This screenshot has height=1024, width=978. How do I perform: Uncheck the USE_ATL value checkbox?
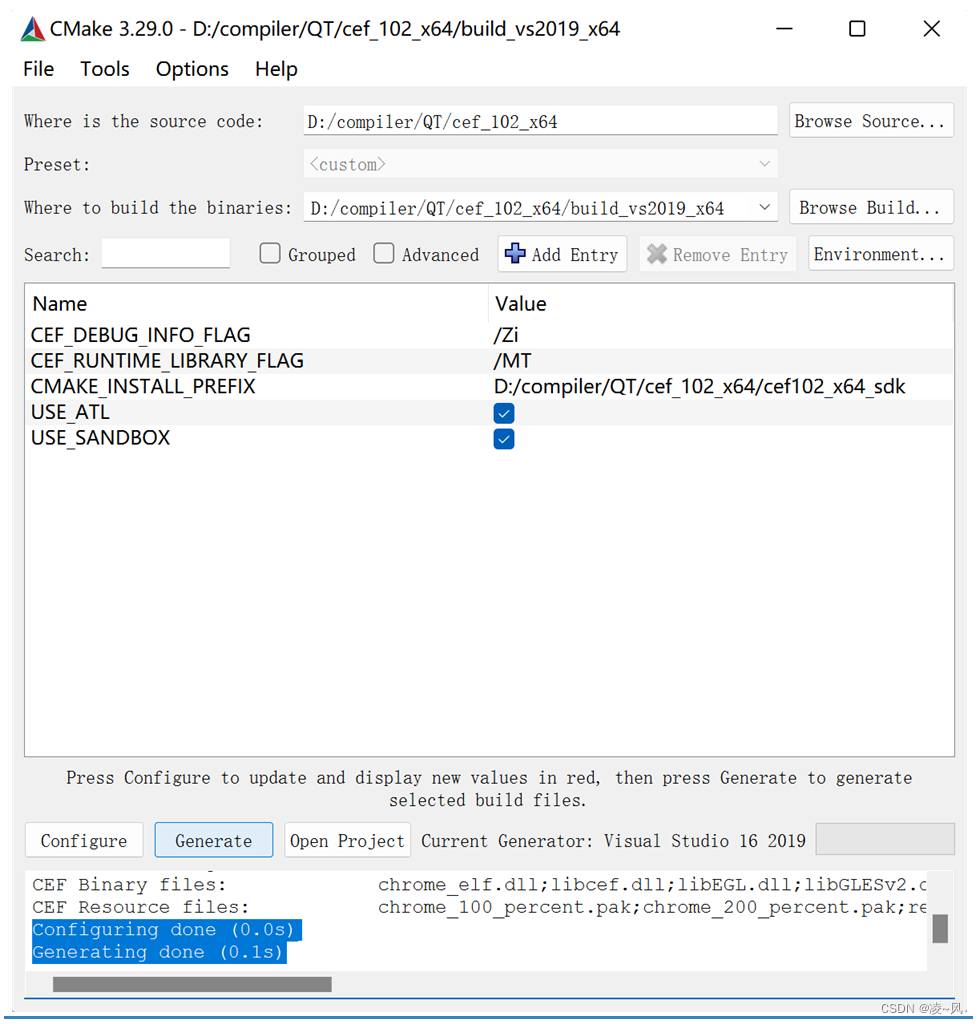click(504, 413)
